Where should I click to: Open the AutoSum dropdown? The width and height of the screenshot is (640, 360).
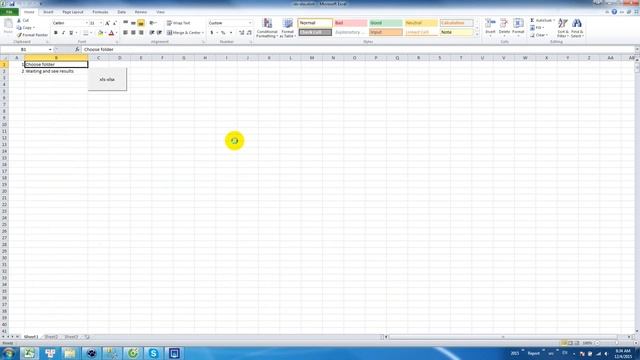tap(554, 20)
